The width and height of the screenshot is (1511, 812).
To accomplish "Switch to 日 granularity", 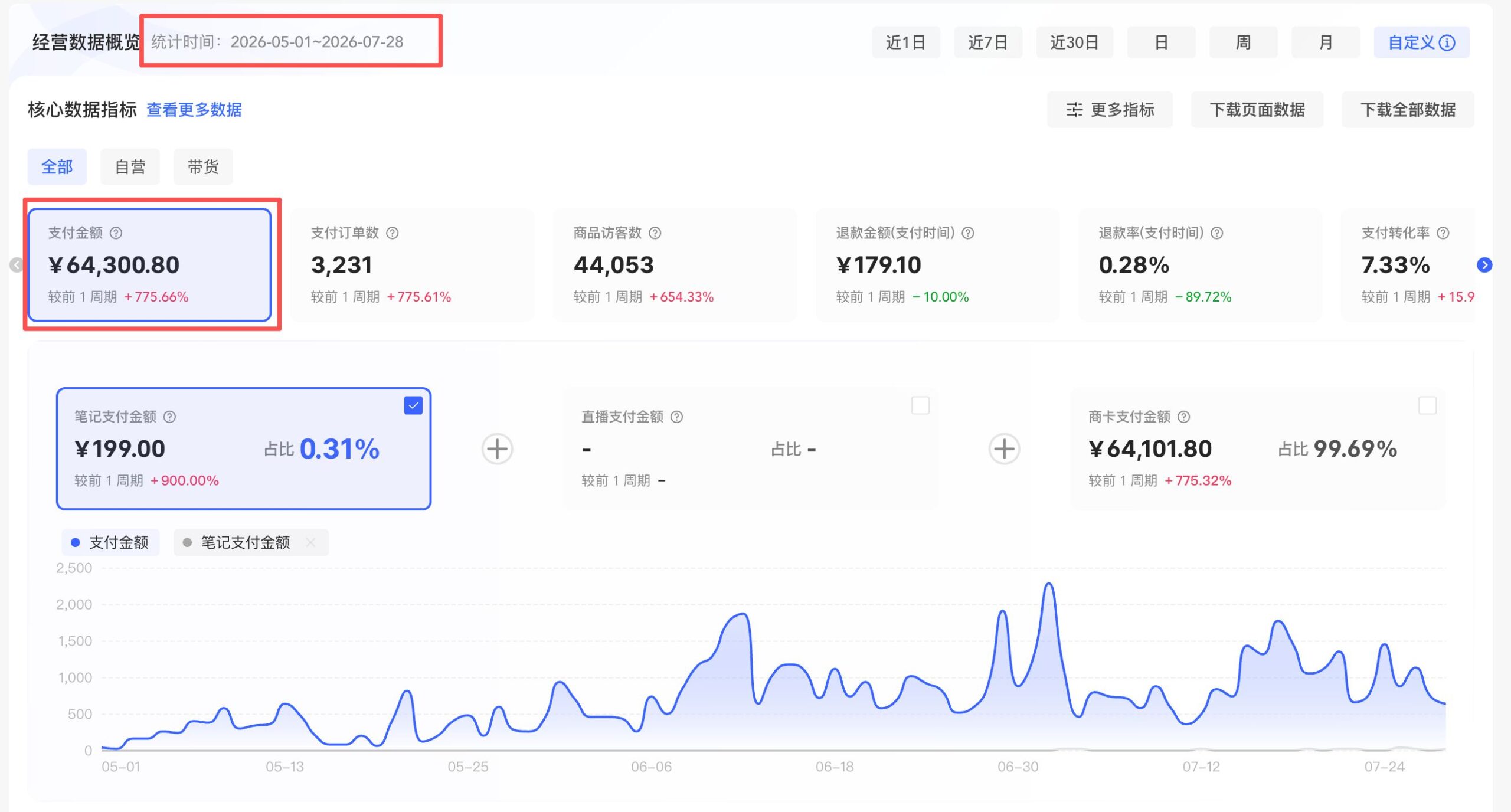I will point(1162,42).
